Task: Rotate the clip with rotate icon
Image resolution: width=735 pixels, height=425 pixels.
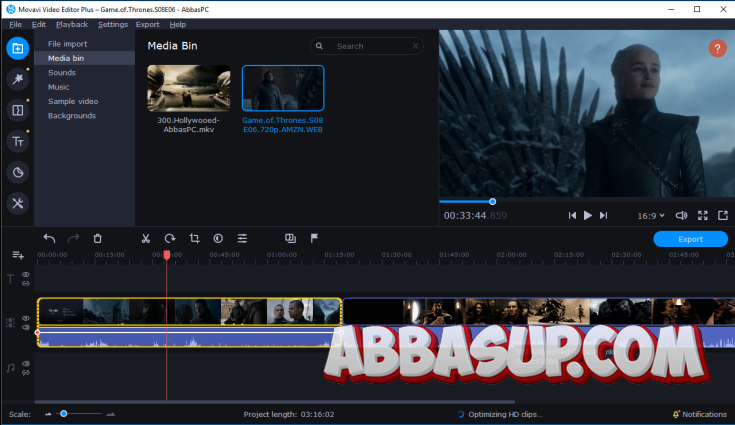Action: tap(170, 239)
